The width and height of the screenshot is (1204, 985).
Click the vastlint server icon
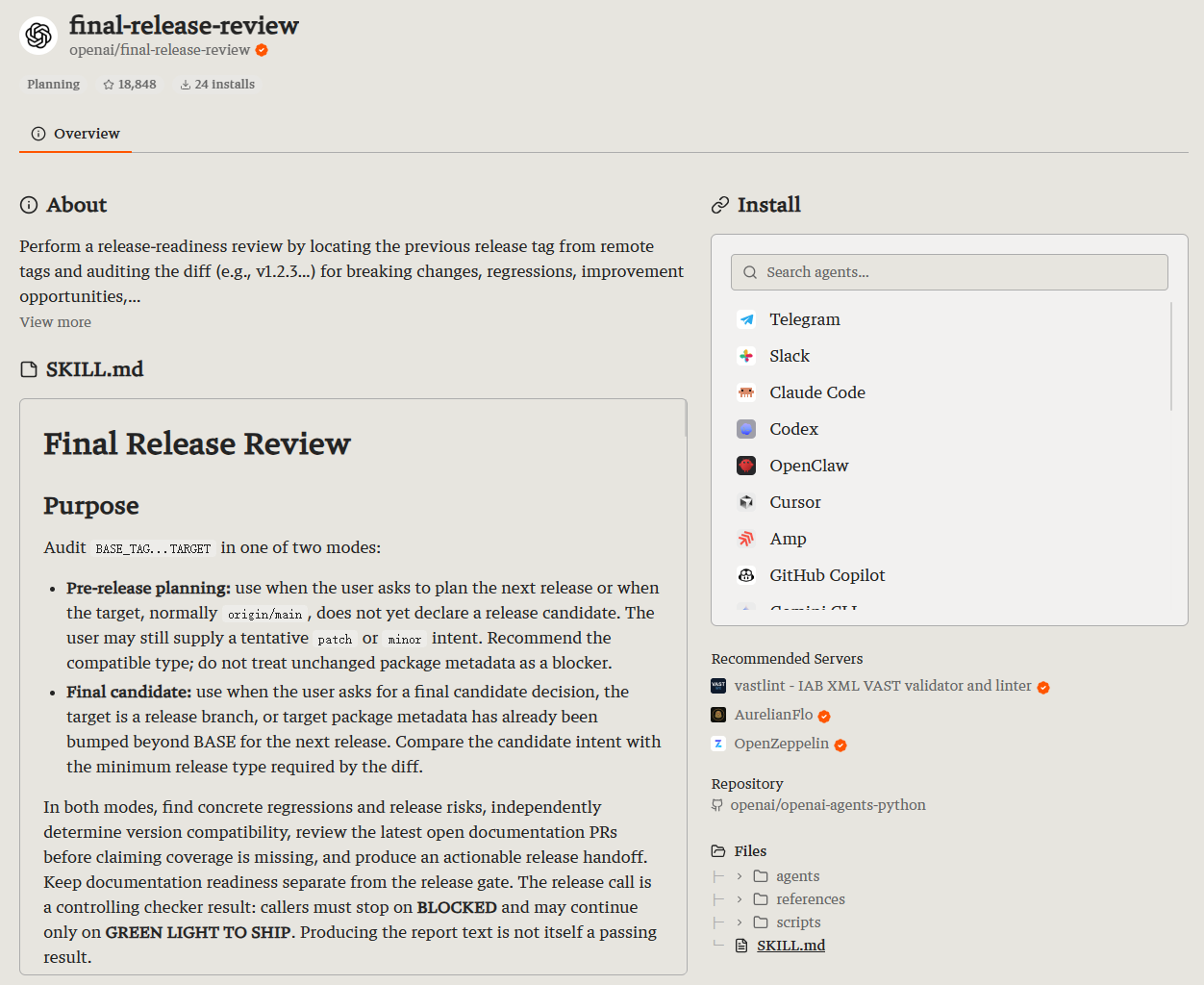pyautogui.click(x=718, y=686)
